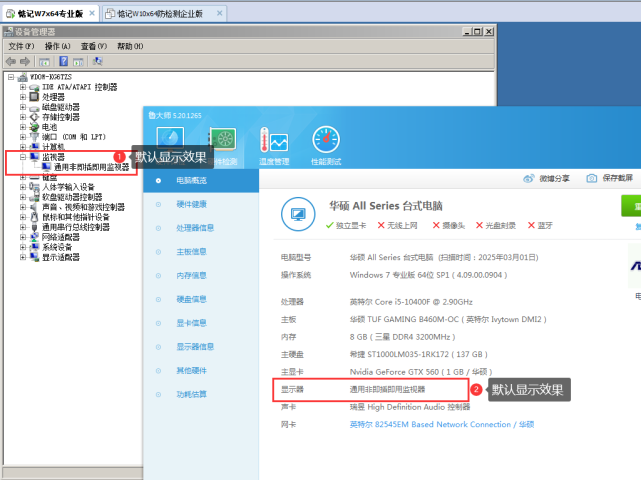Expand the 网络适配器 tree node
The image size is (641, 480).
pos(23,237)
